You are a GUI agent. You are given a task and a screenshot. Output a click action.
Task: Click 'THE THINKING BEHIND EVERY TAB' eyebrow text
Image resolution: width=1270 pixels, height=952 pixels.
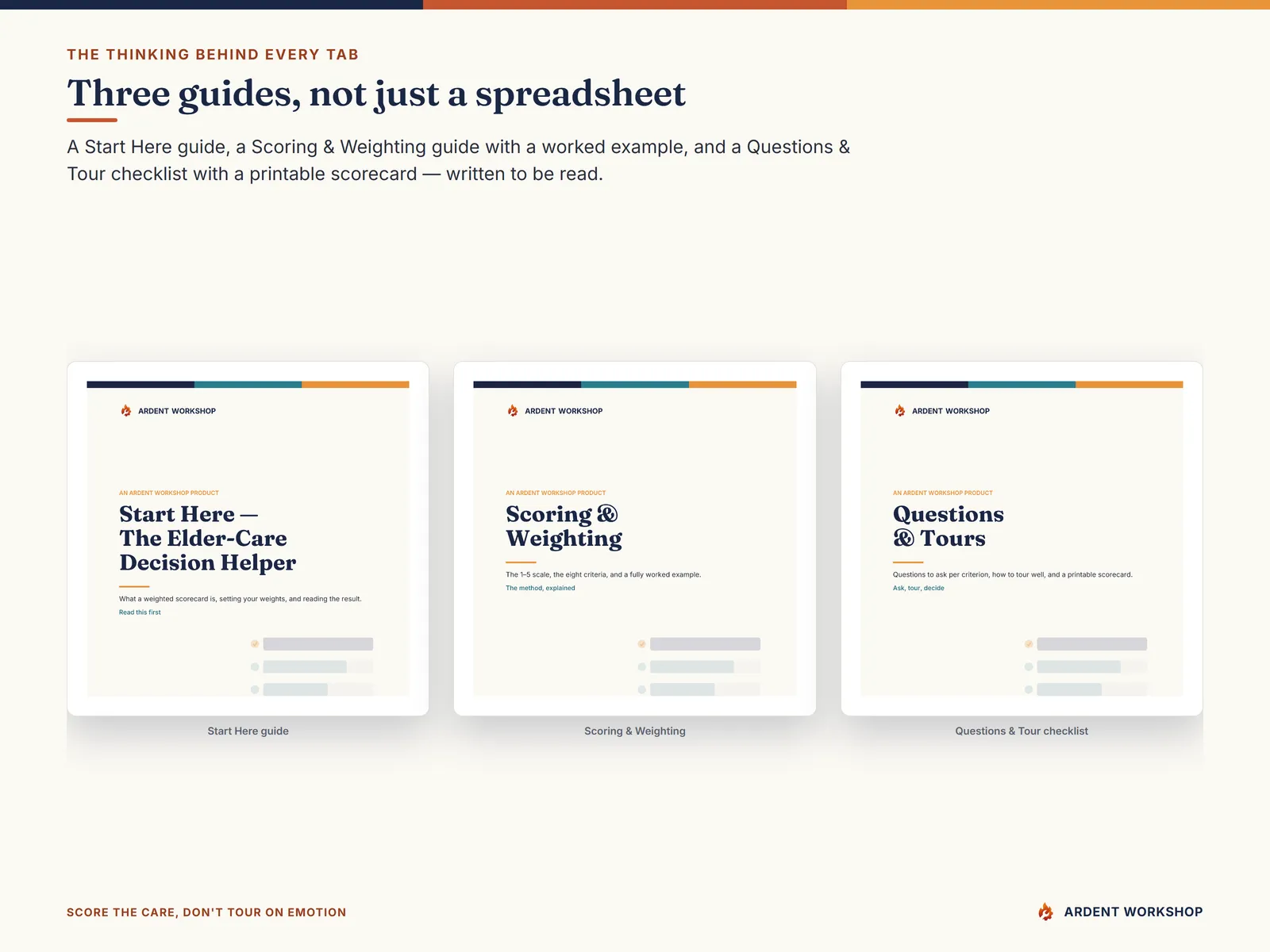(213, 55)
